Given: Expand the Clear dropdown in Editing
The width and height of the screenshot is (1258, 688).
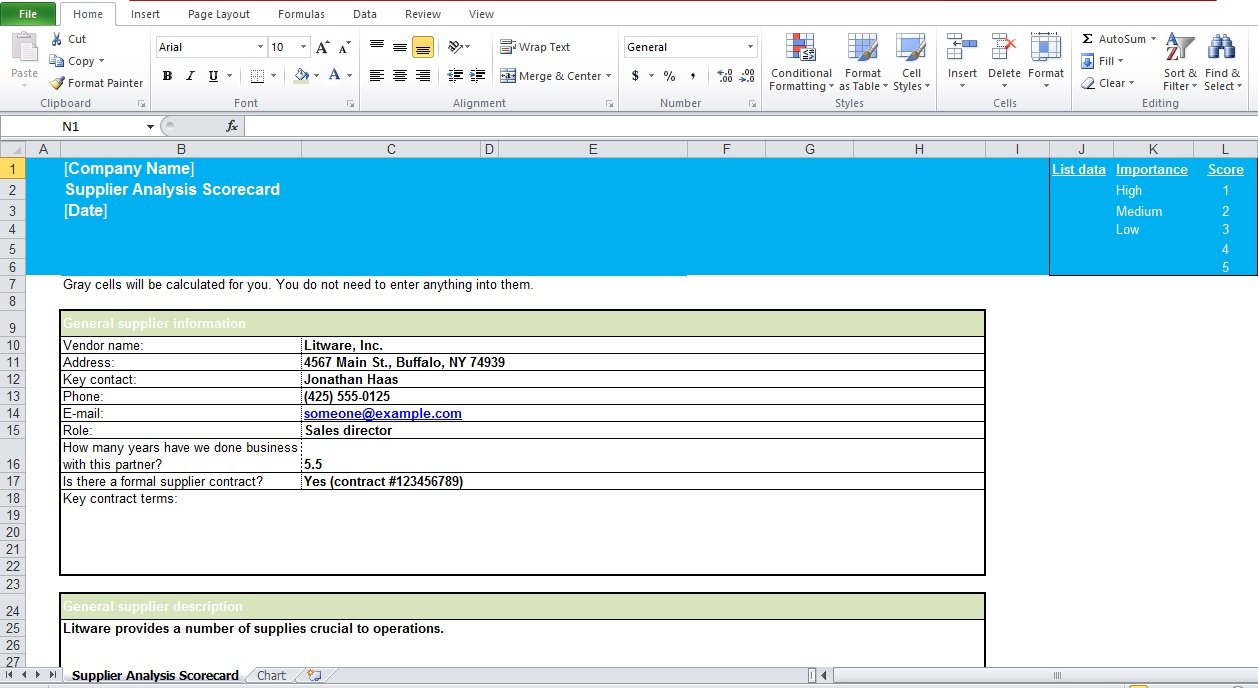Looking at the screenshot, I should (x=1131, y=83).
